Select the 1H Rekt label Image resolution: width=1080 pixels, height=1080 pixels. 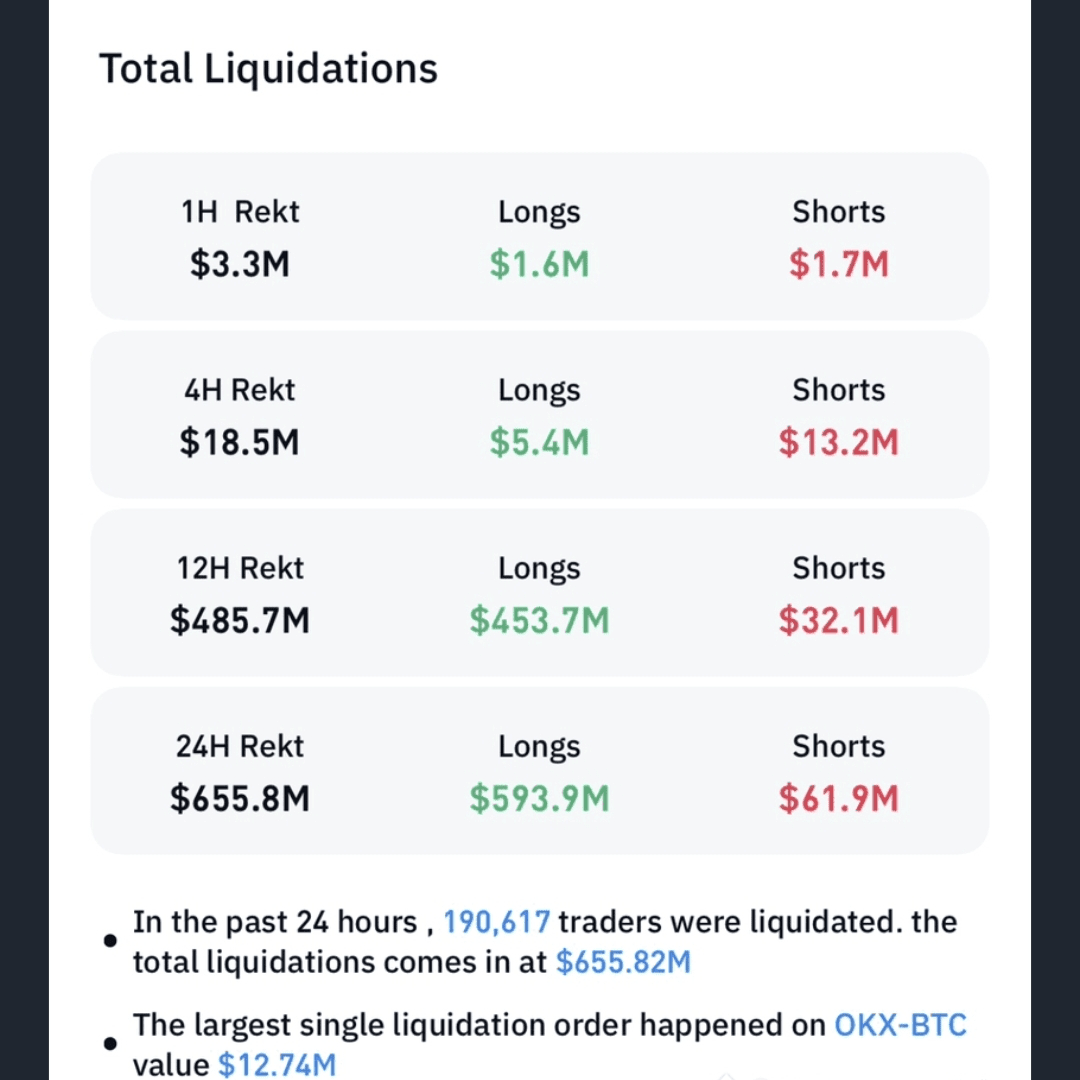click(x=240, y=212)
